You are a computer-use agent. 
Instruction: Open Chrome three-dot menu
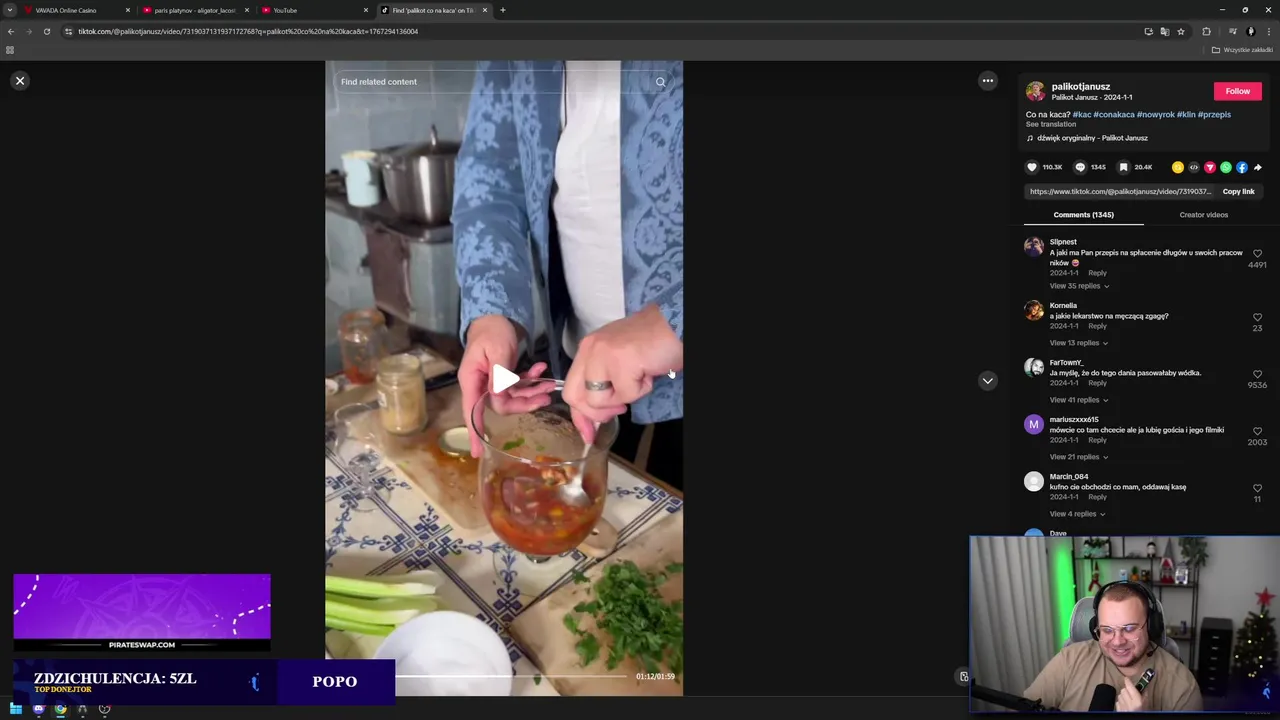click(1269, 31)
